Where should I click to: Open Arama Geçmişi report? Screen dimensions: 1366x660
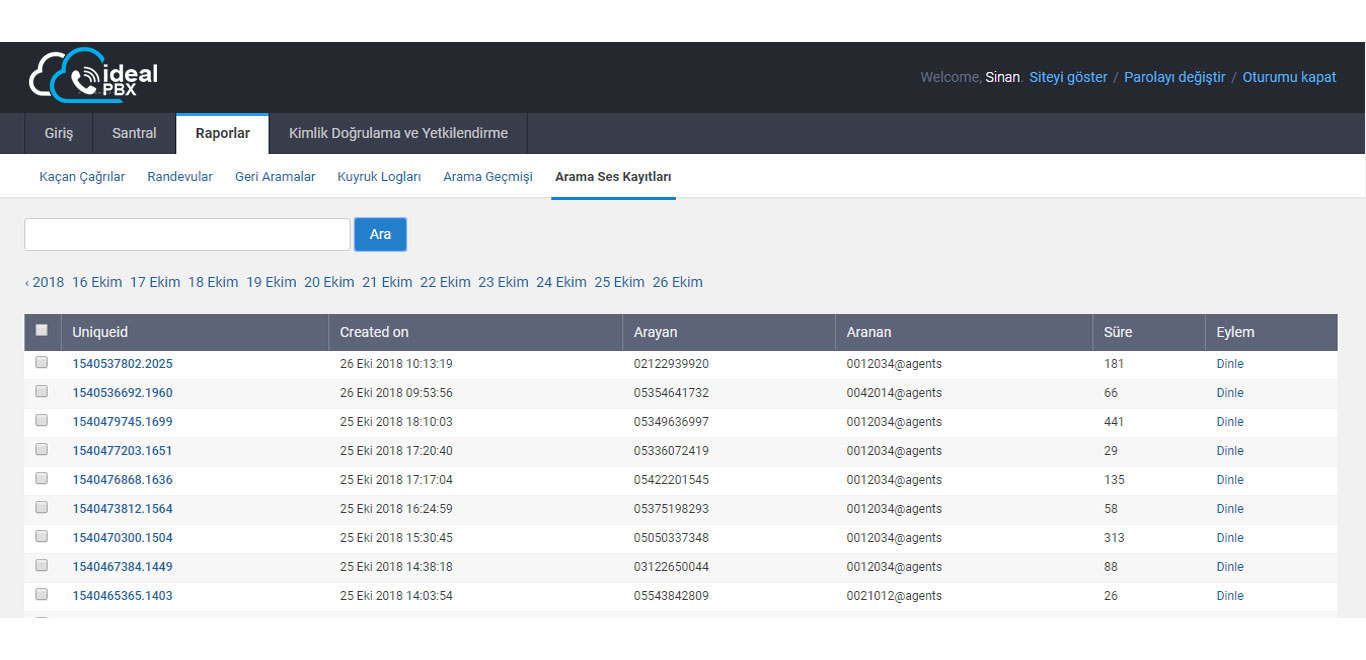488,177
